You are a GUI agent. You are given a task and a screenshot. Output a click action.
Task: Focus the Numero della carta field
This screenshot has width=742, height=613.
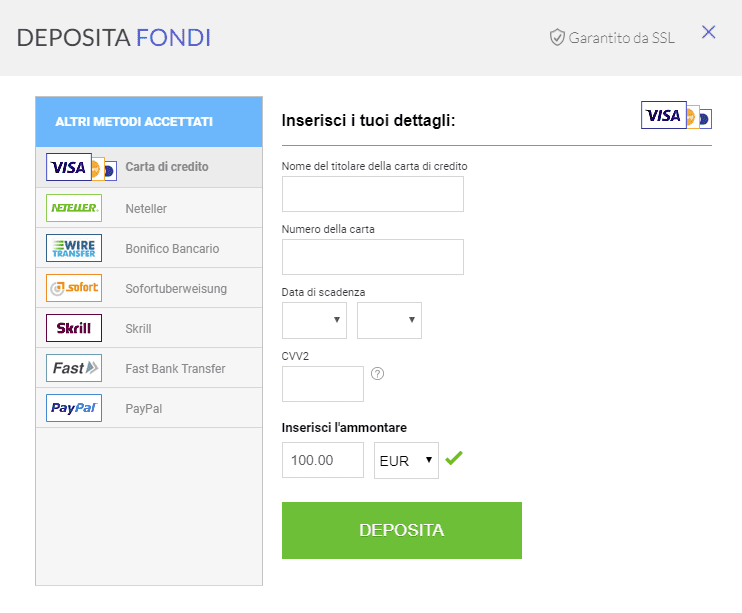pyautogui.click(x=373, y=257)
